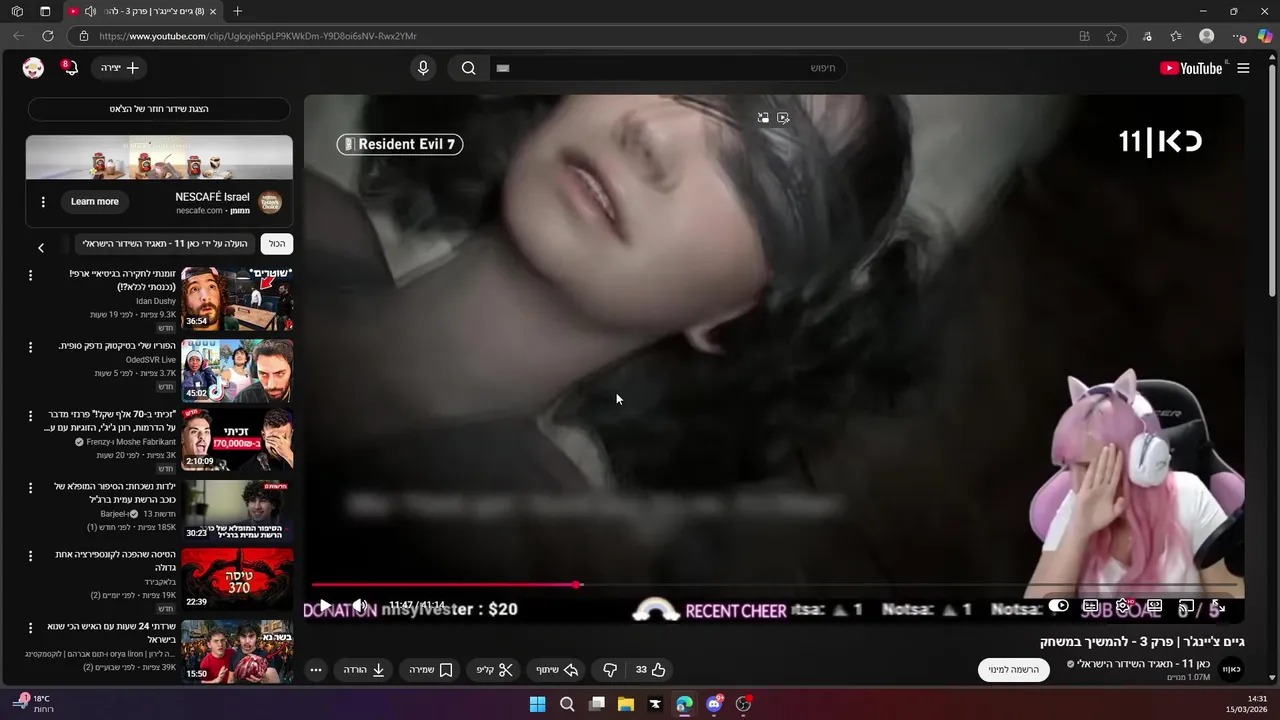Open browser favorites toolbar icon

point(1176,36)
